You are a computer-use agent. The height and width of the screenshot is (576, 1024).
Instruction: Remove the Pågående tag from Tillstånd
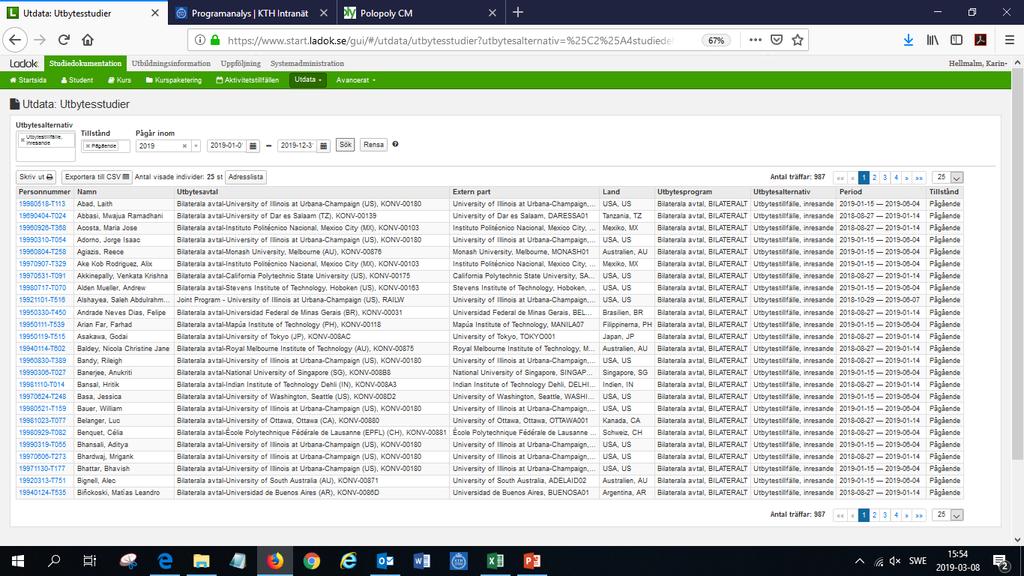pos(88,146)
